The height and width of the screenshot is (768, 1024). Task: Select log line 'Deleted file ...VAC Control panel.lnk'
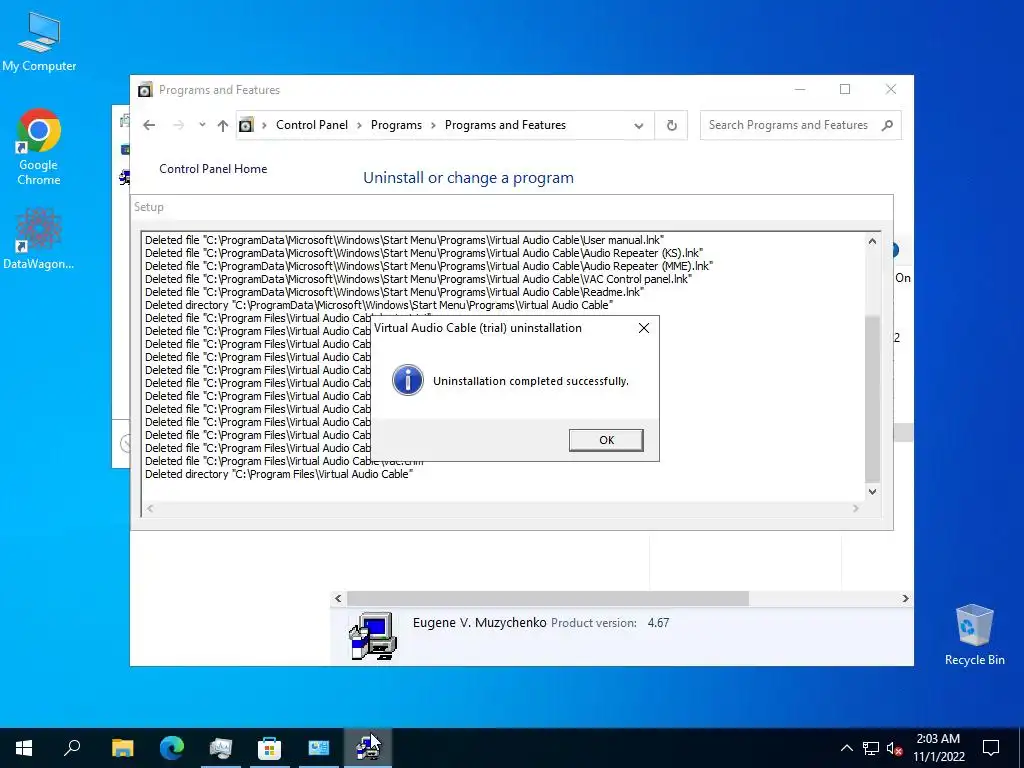click(x=418, y=279)
